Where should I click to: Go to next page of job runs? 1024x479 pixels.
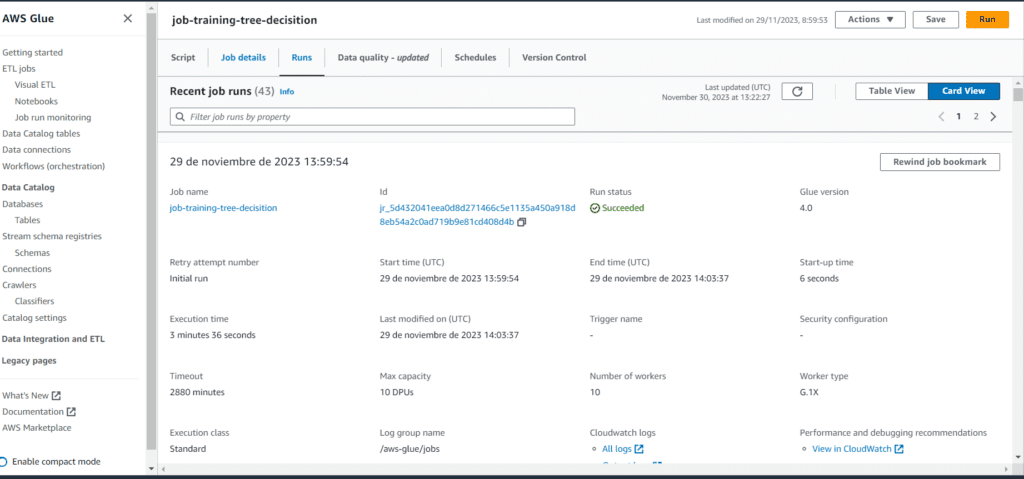coord(993,117)
